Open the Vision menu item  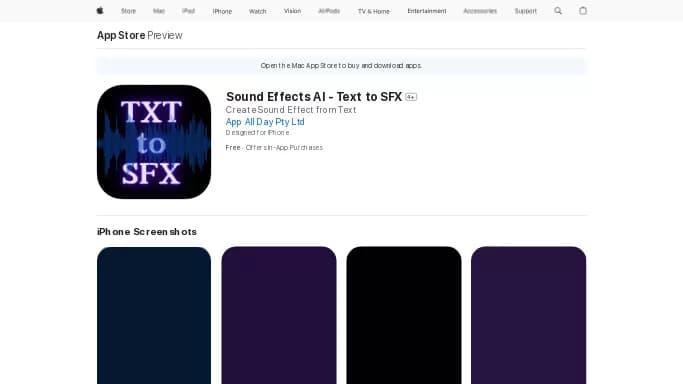(292, 11)
